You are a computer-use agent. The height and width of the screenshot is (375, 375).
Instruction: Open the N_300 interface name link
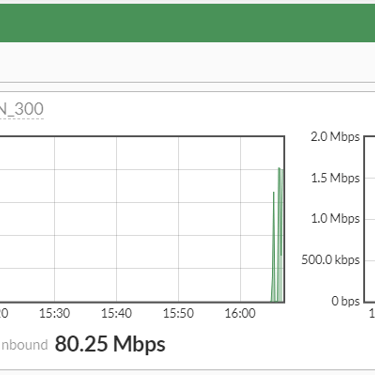pos(22,109)
